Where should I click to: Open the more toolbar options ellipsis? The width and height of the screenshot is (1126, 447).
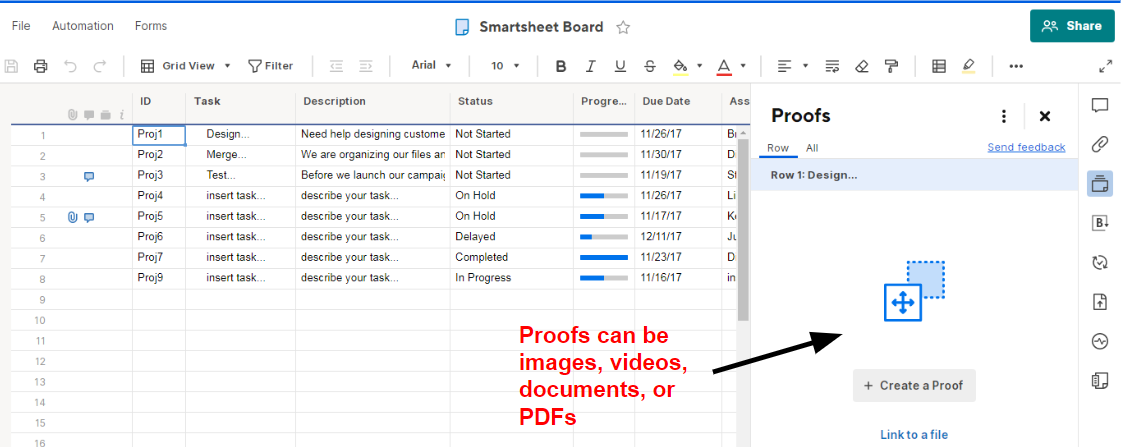(x=1015, y=66)
